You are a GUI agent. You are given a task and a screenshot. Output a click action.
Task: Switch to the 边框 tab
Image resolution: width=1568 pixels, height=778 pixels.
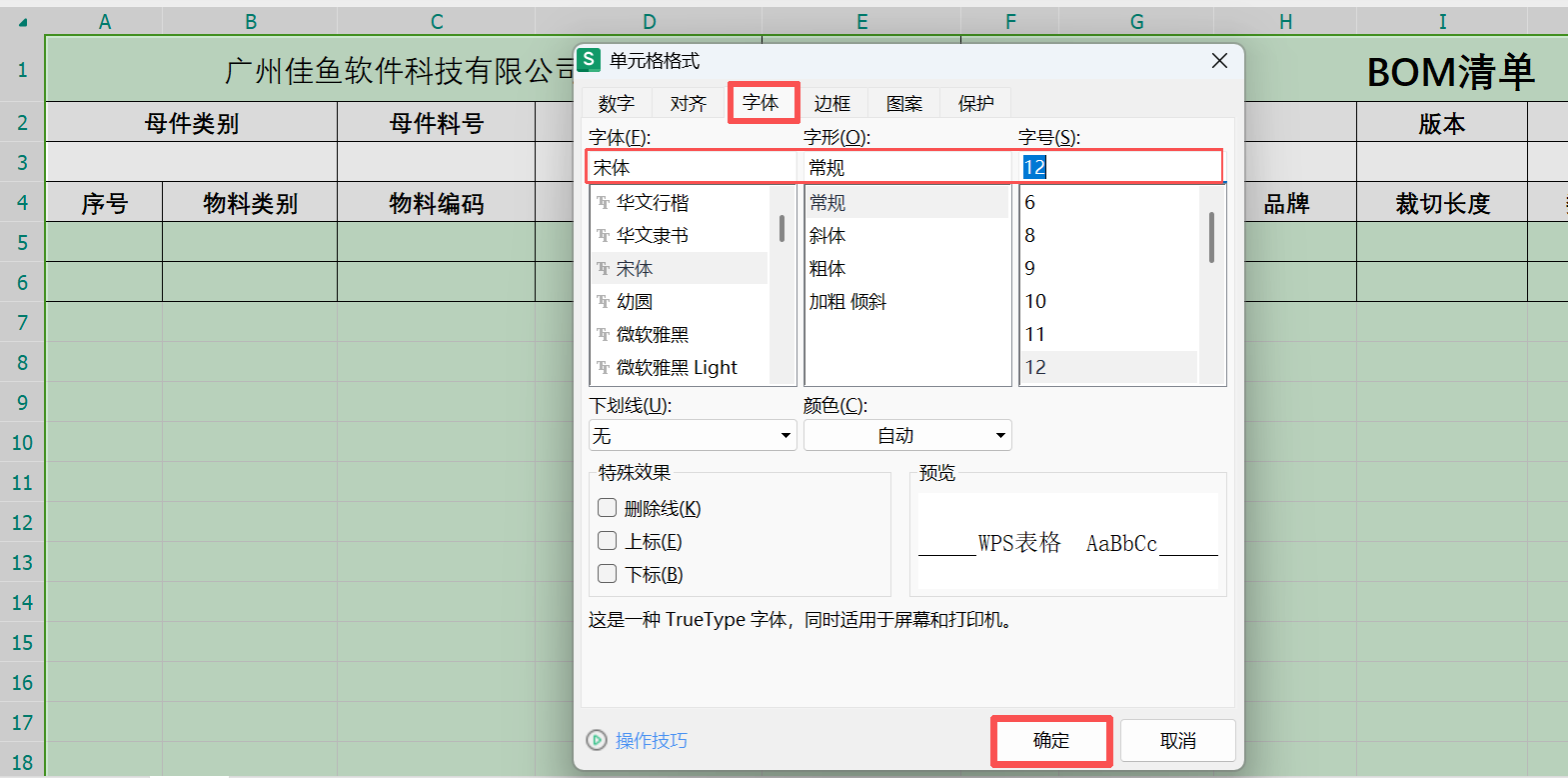(831, 103)
